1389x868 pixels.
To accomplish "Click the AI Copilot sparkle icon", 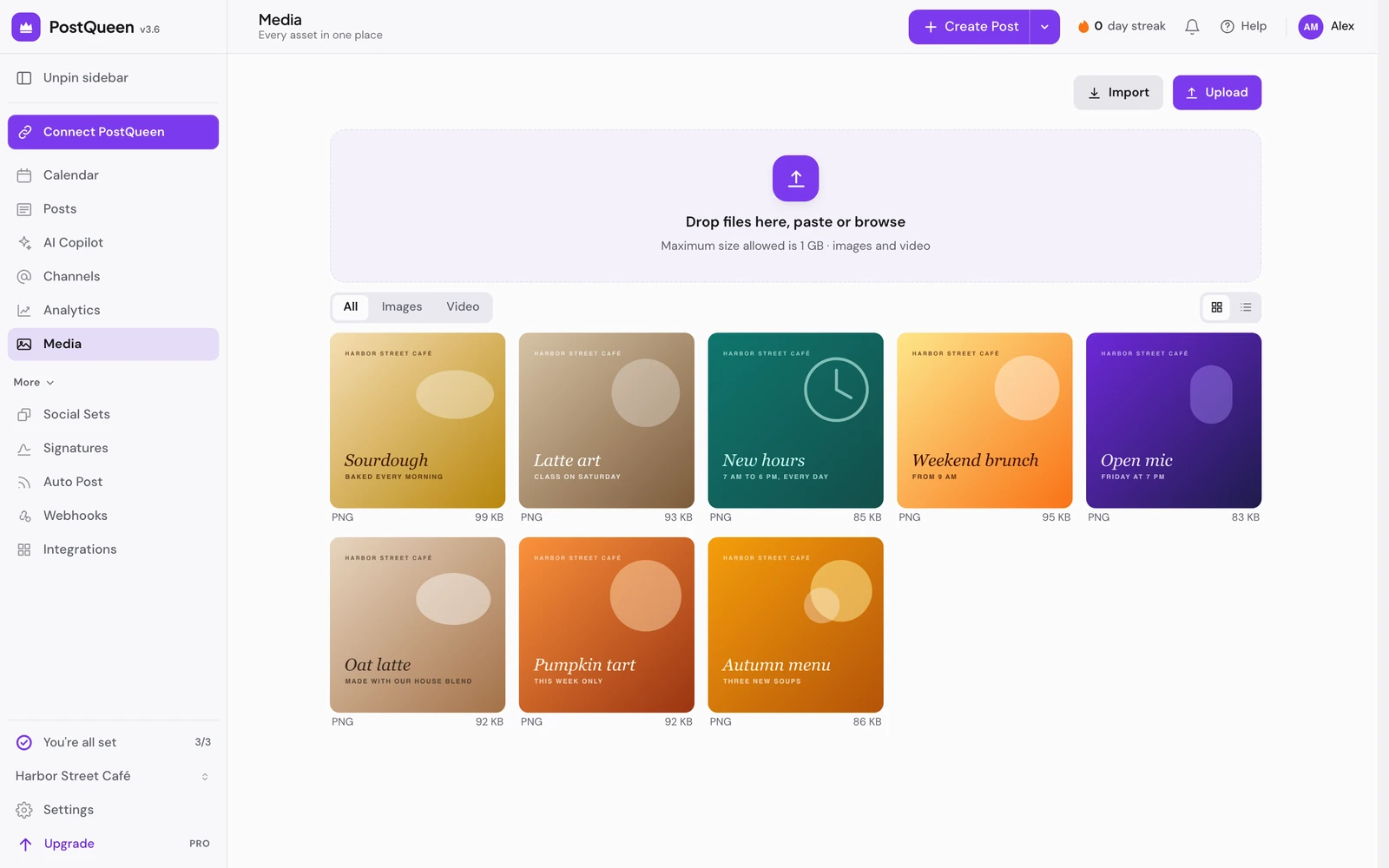I will [24, 243].
